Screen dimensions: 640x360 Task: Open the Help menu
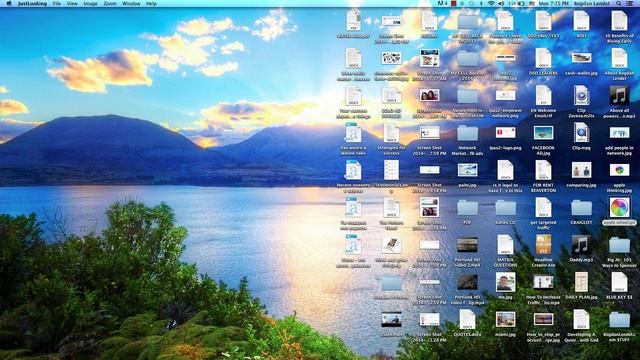151,3
